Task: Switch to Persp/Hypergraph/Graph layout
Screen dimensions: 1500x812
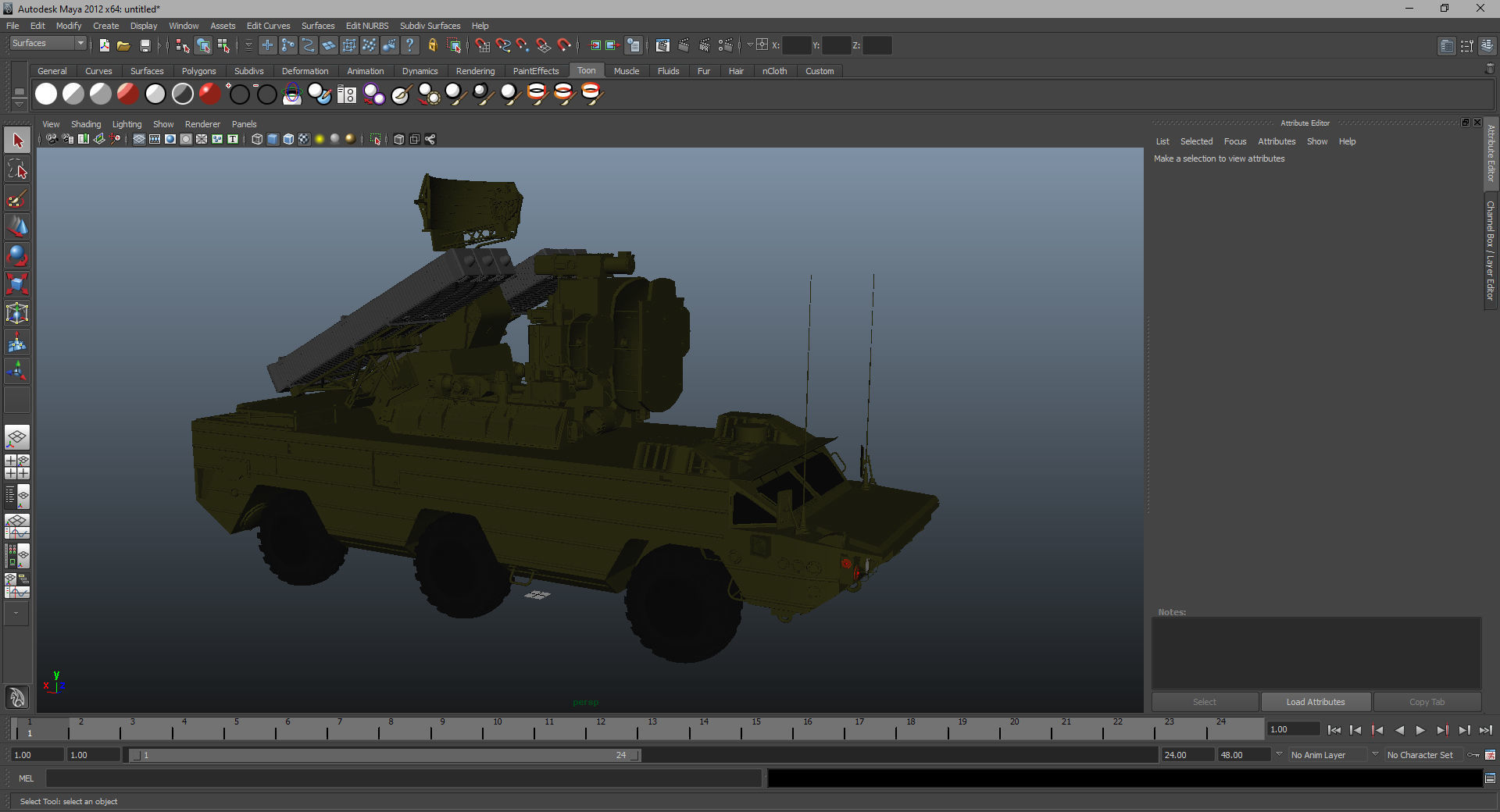Action: click(x=17, y=586)
